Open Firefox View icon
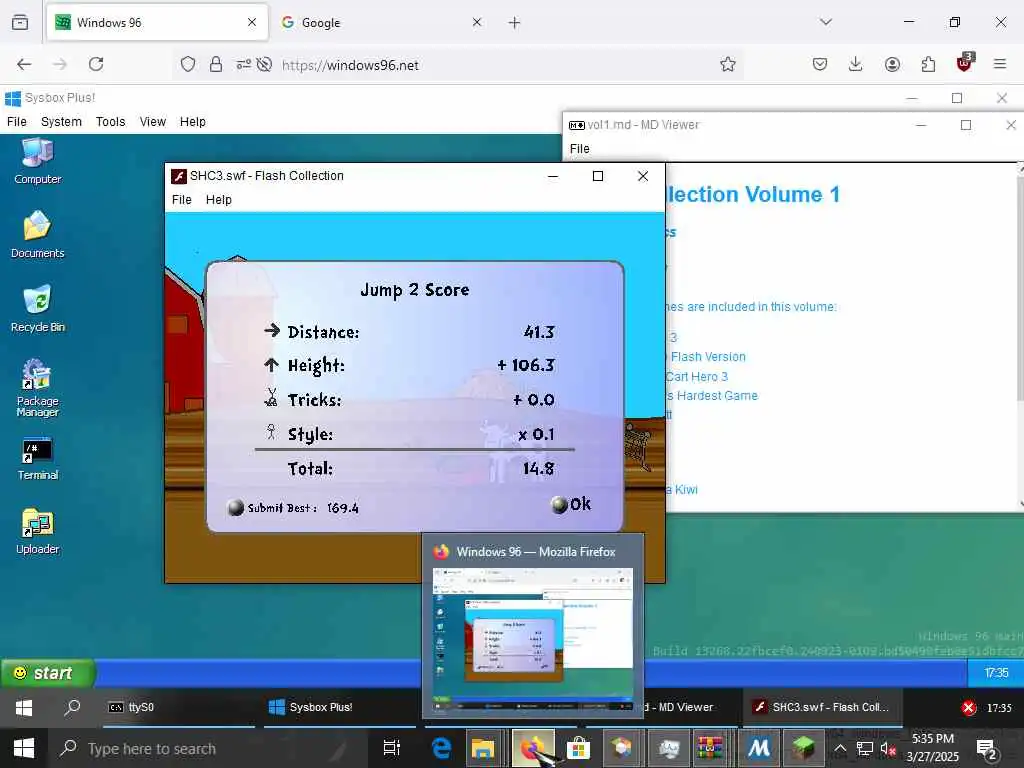 [20, 22]
